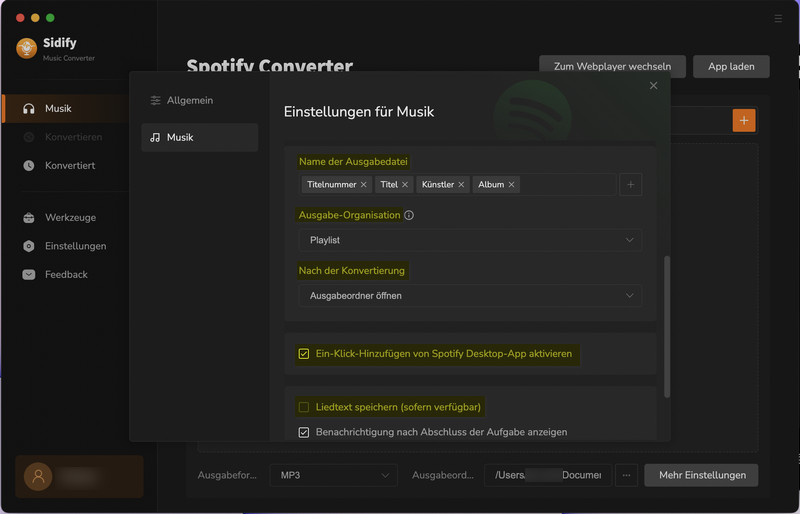Switch to the Allgemein settings tab
Image resolution: width=800 pixels, height=514 pixels.
[x=199, y=101]
